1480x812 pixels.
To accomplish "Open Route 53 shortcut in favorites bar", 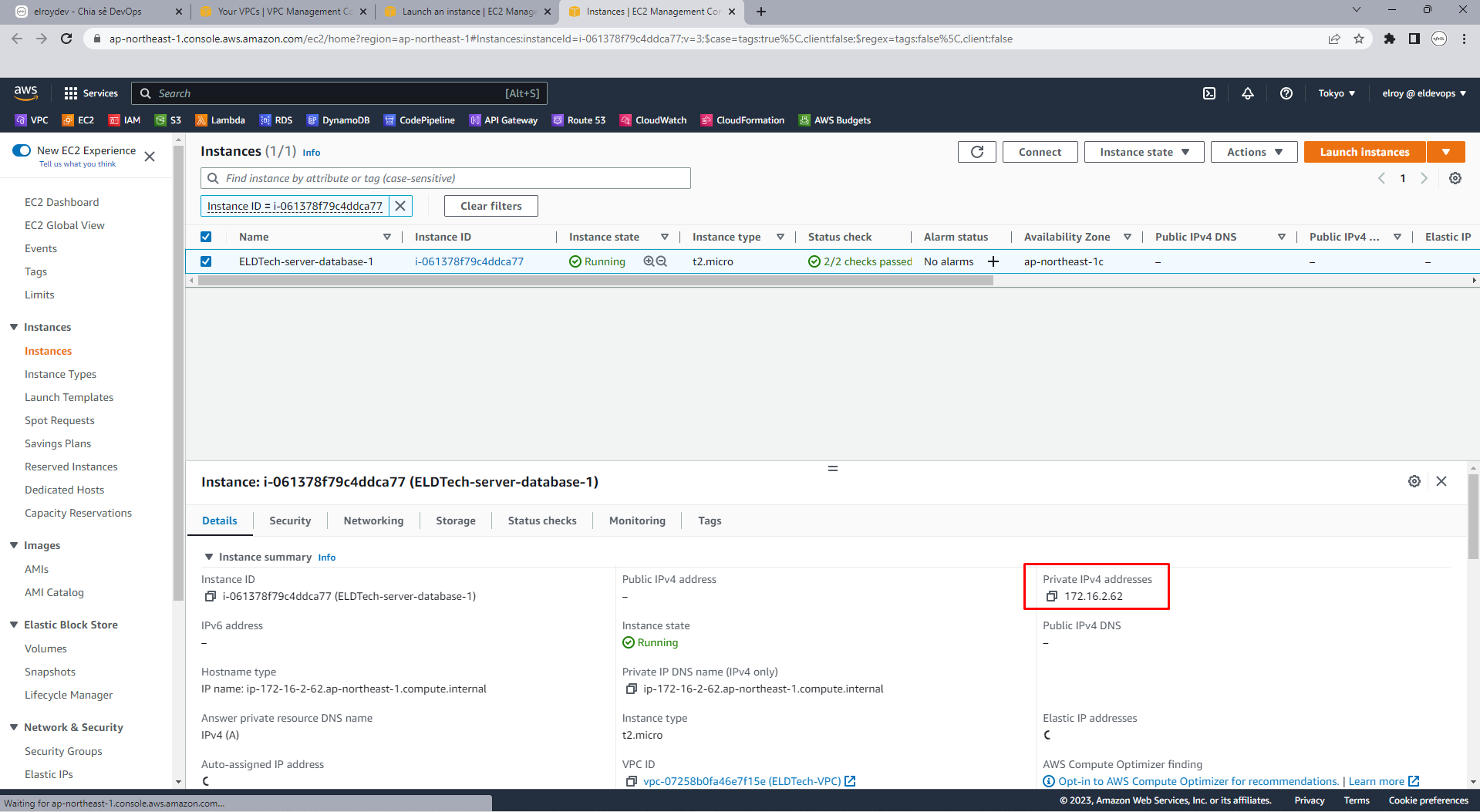I will (579, 120).
